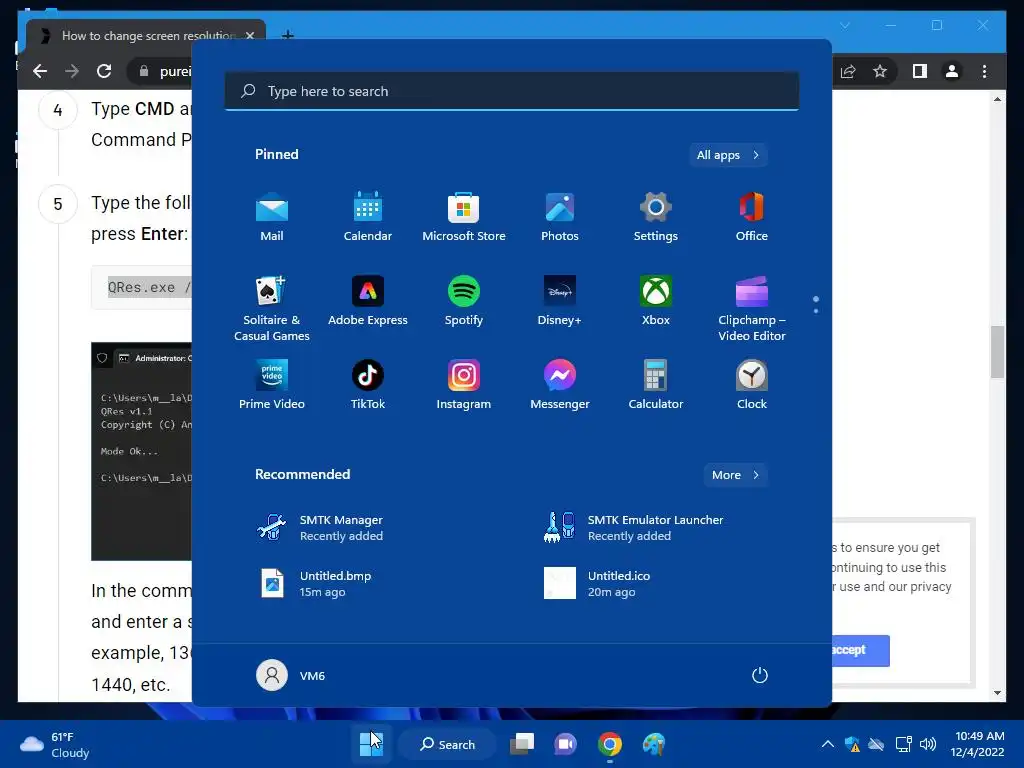The width and height of the screenshot is (1024, 768).
Task: Click the Chrome tab search chevron
Action: point(845,25)
